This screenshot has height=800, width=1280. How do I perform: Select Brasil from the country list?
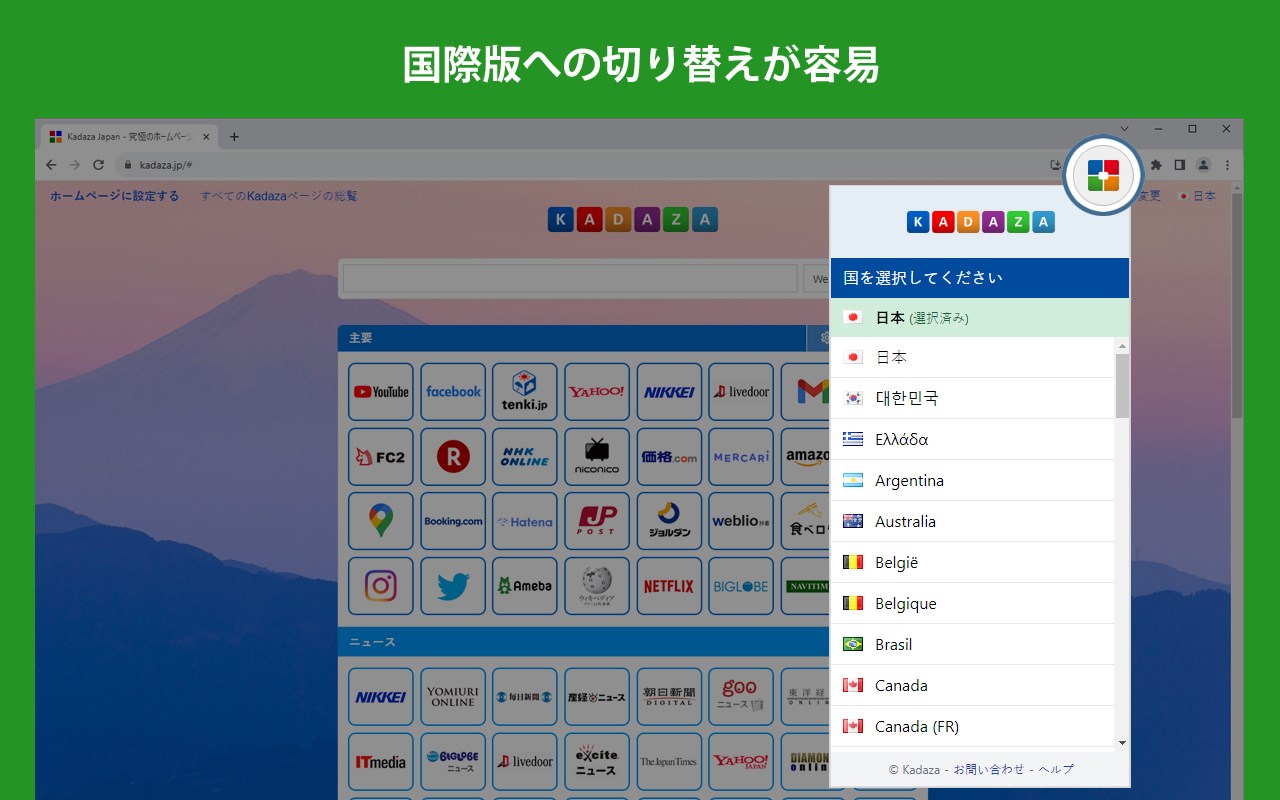pos(972,644)
